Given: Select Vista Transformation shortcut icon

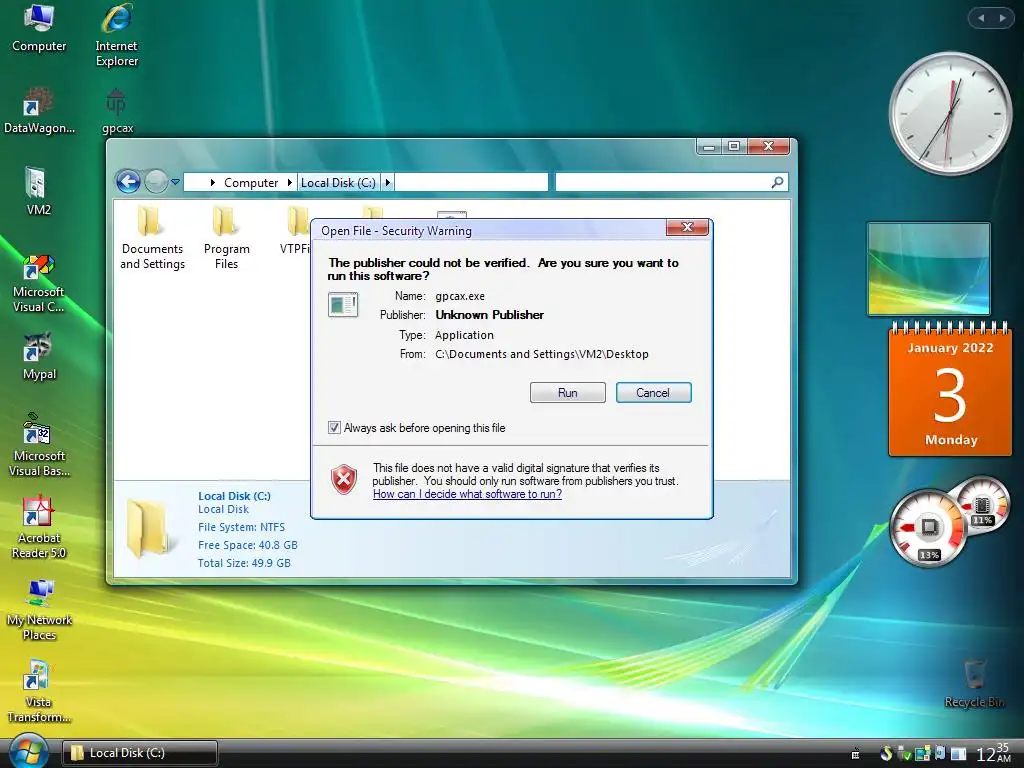Looking at the screenshot, I should point(39,692).
